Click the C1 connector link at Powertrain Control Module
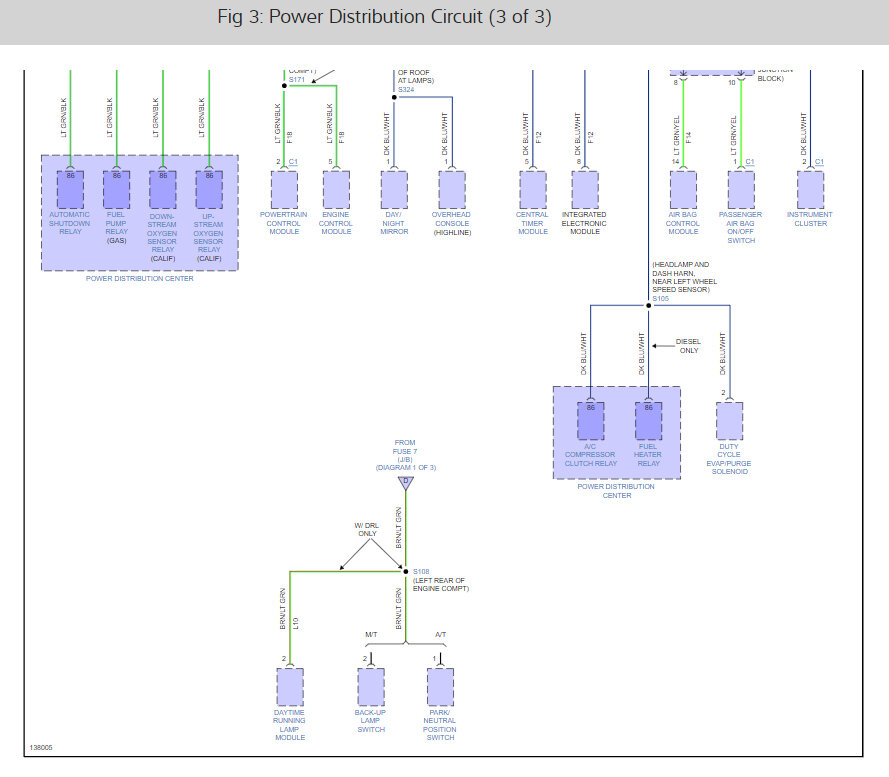 pyautogui.click(x=293, y=162)
